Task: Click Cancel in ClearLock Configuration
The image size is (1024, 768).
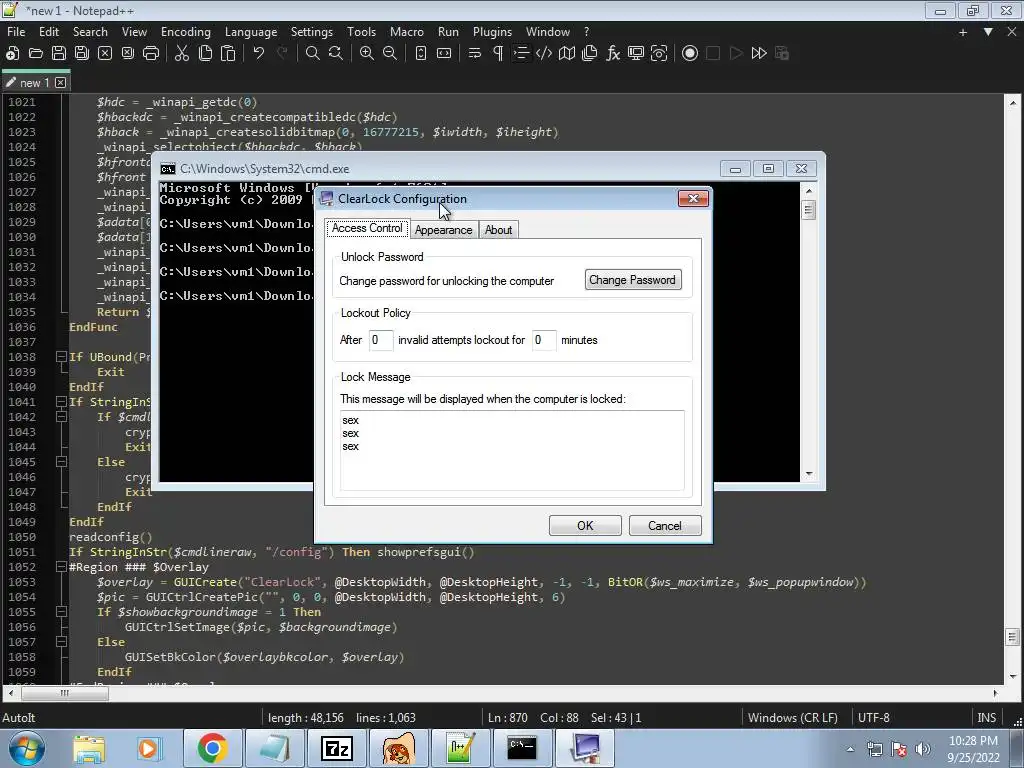Action: tap(665, 526)
